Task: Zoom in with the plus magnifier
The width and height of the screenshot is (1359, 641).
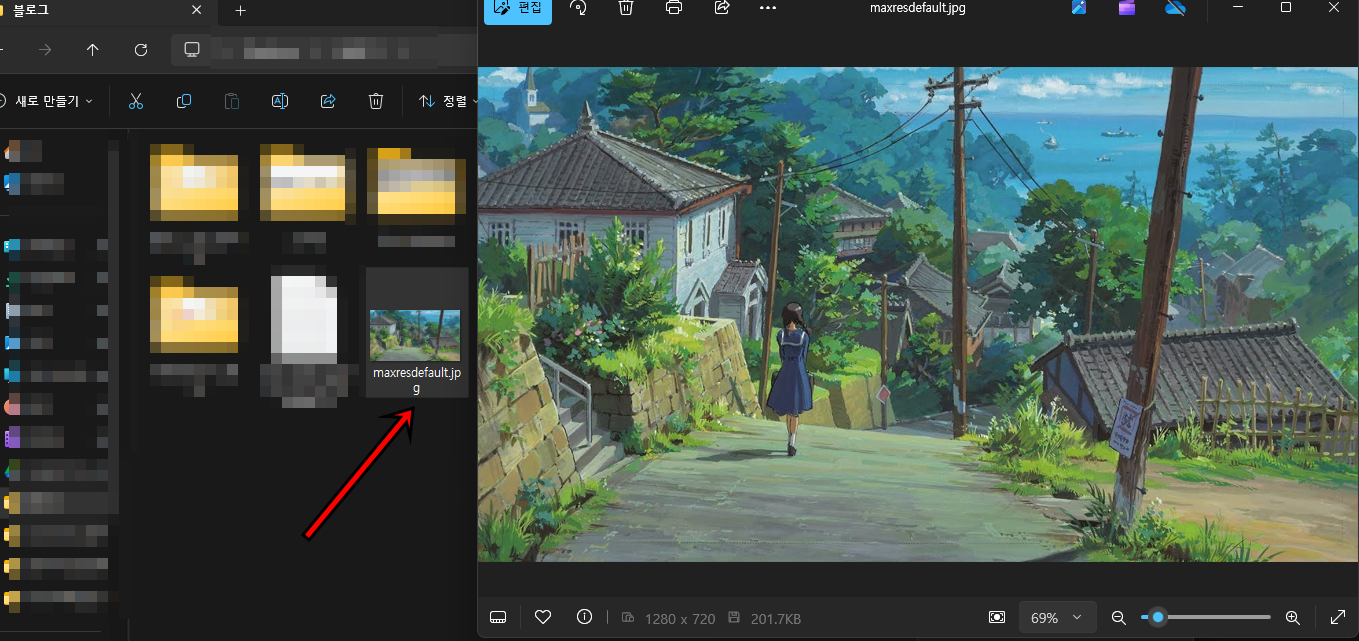Action: (x=1292, y=618)
